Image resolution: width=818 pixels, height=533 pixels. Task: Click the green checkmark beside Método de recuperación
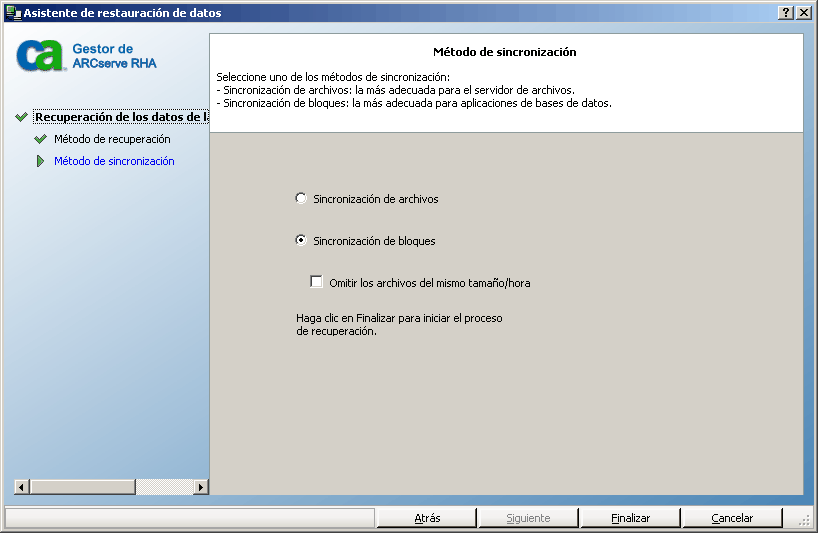pos(40,139)
